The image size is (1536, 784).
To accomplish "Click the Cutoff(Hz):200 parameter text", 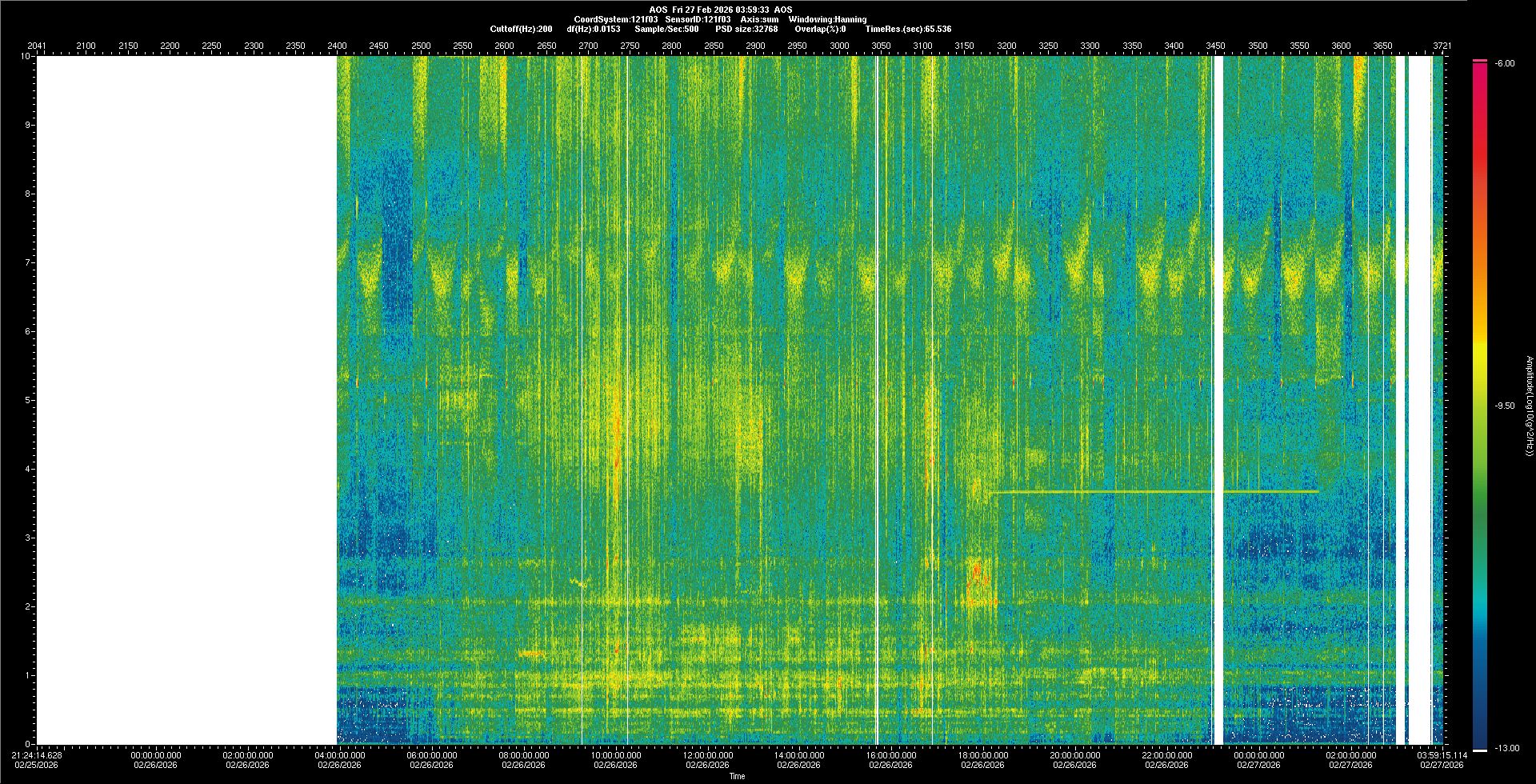I will [521, 29].
